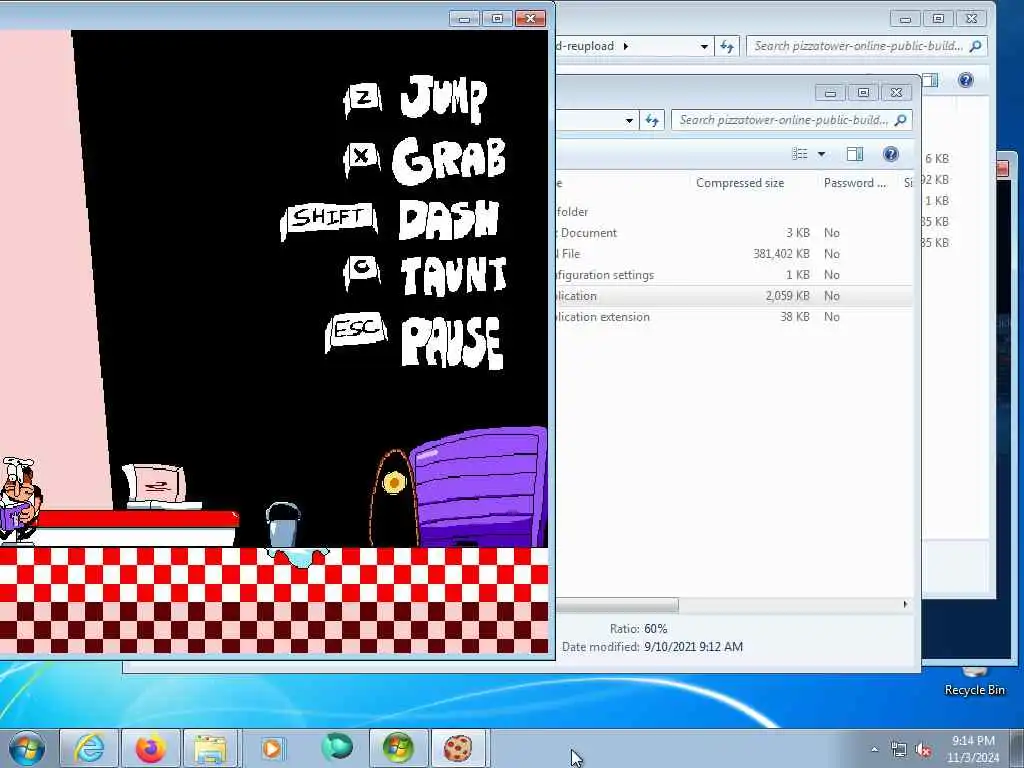
Task: Open Windows Explorer from the taskbar
Action: (210, 748)
